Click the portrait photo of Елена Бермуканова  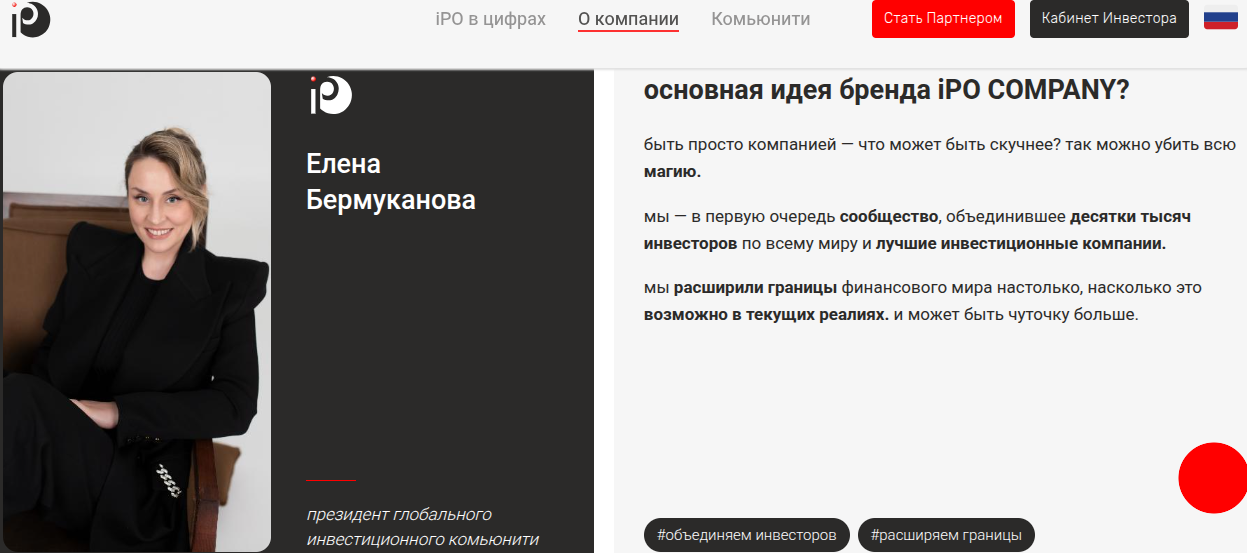[137, 311]
